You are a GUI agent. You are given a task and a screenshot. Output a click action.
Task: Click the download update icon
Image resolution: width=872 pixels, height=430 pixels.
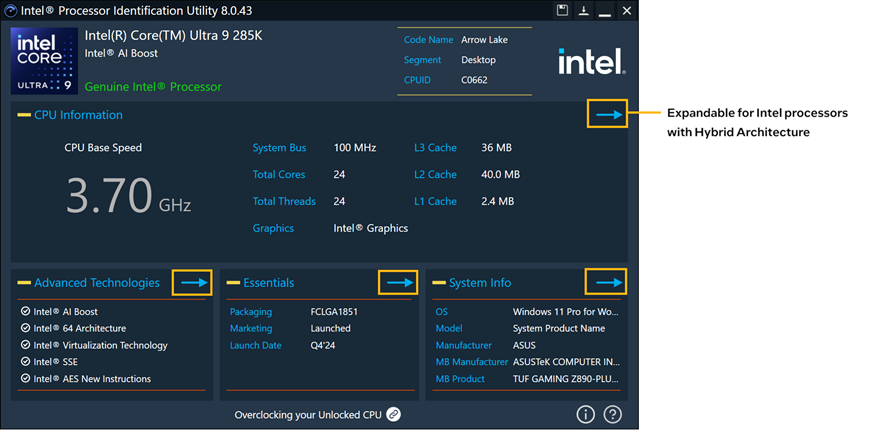click(584, 11)
